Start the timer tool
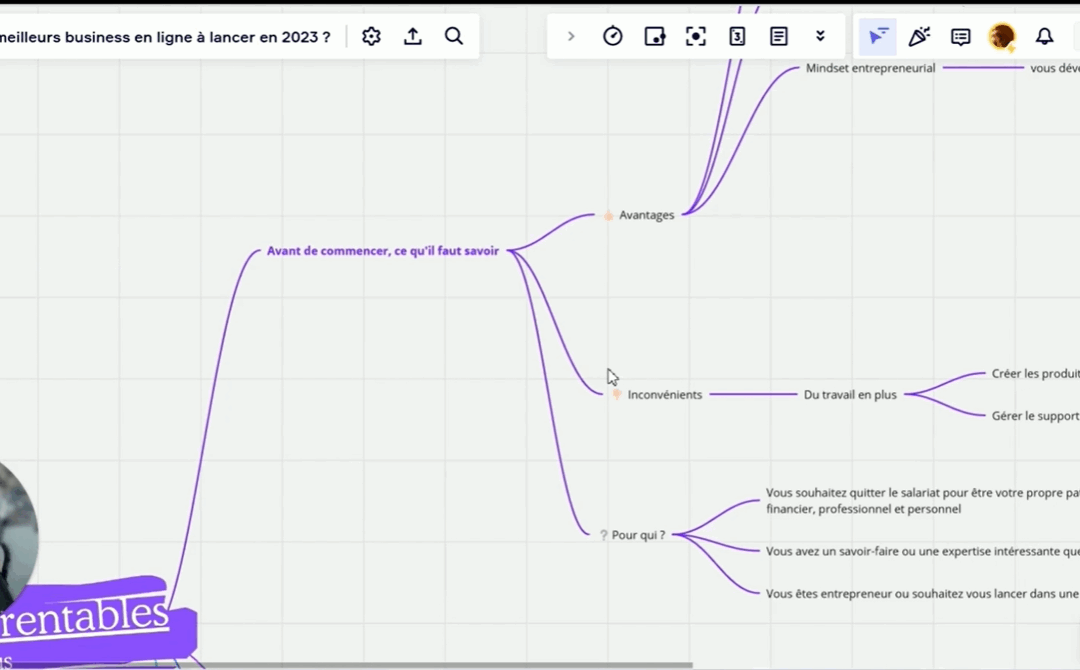The image size is (1080, 670). click(613, 37)
